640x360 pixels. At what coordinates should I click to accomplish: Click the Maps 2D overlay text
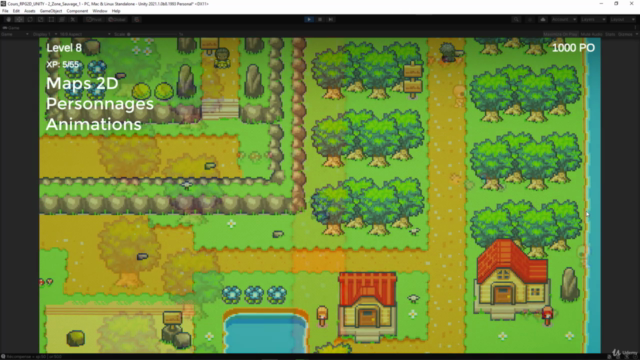pyautogui.click(x=82, y=84)
